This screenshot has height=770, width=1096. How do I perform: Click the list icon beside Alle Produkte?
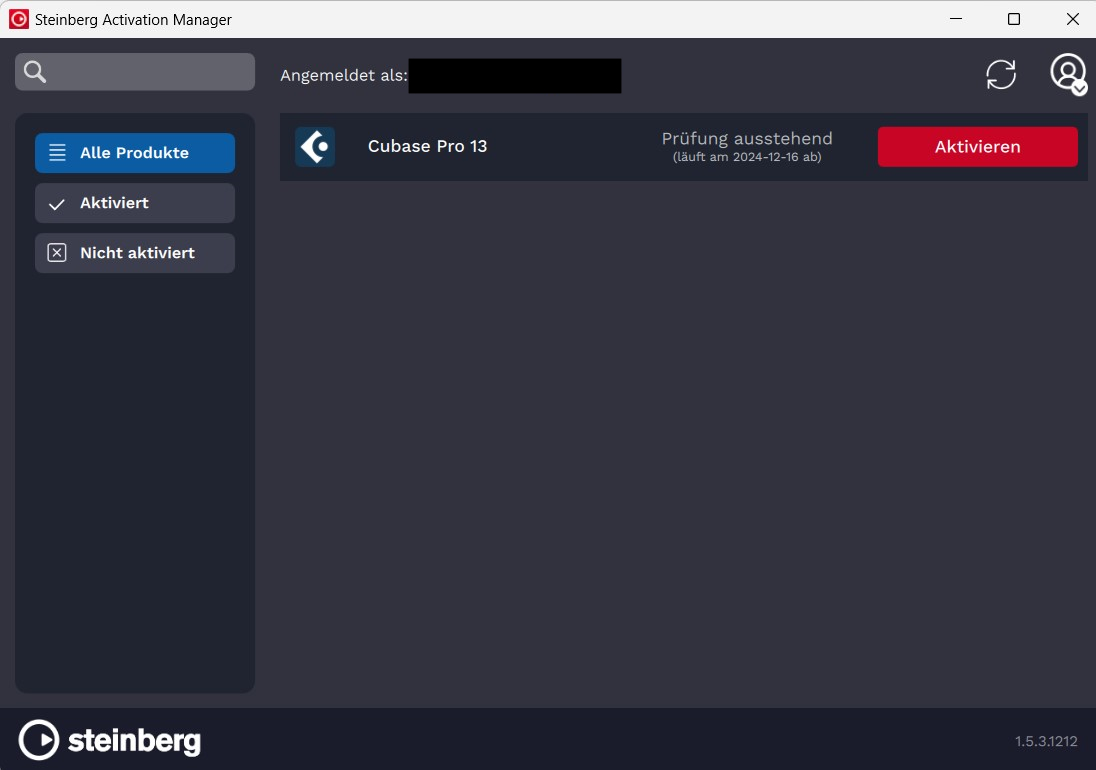(x=58, y=153)
